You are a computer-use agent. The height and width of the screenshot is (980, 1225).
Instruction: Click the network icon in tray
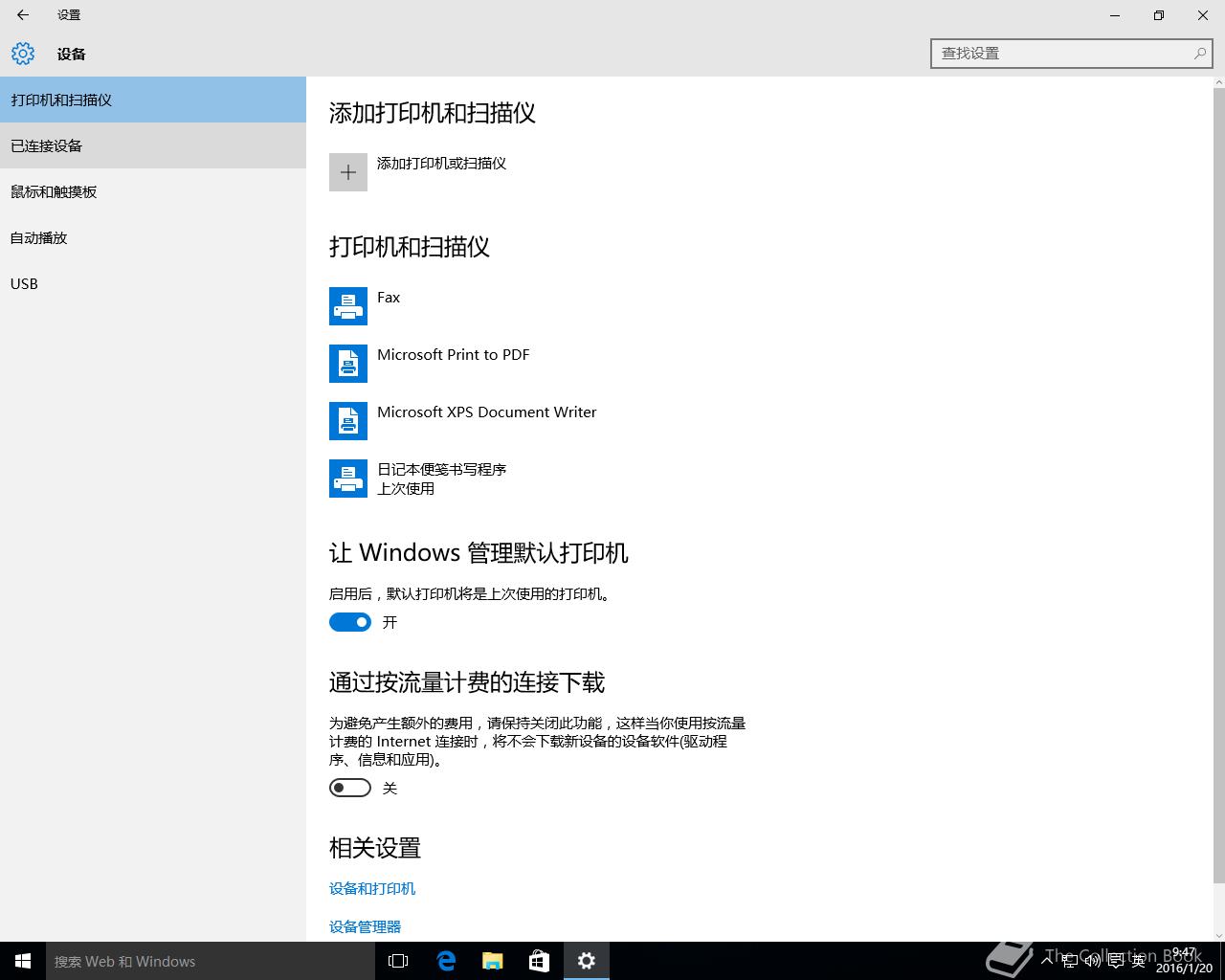point(1071,961)
